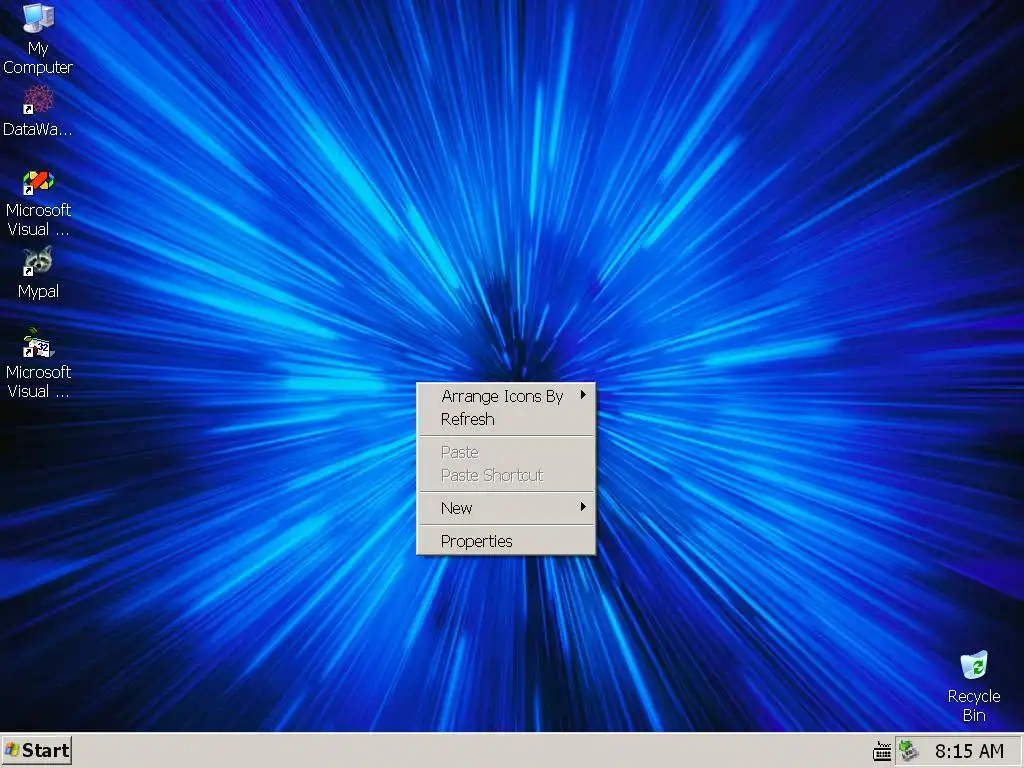Click the keyboard icon in the taskbar
This screenshot has height=768, width=1024.
[882, 752]
